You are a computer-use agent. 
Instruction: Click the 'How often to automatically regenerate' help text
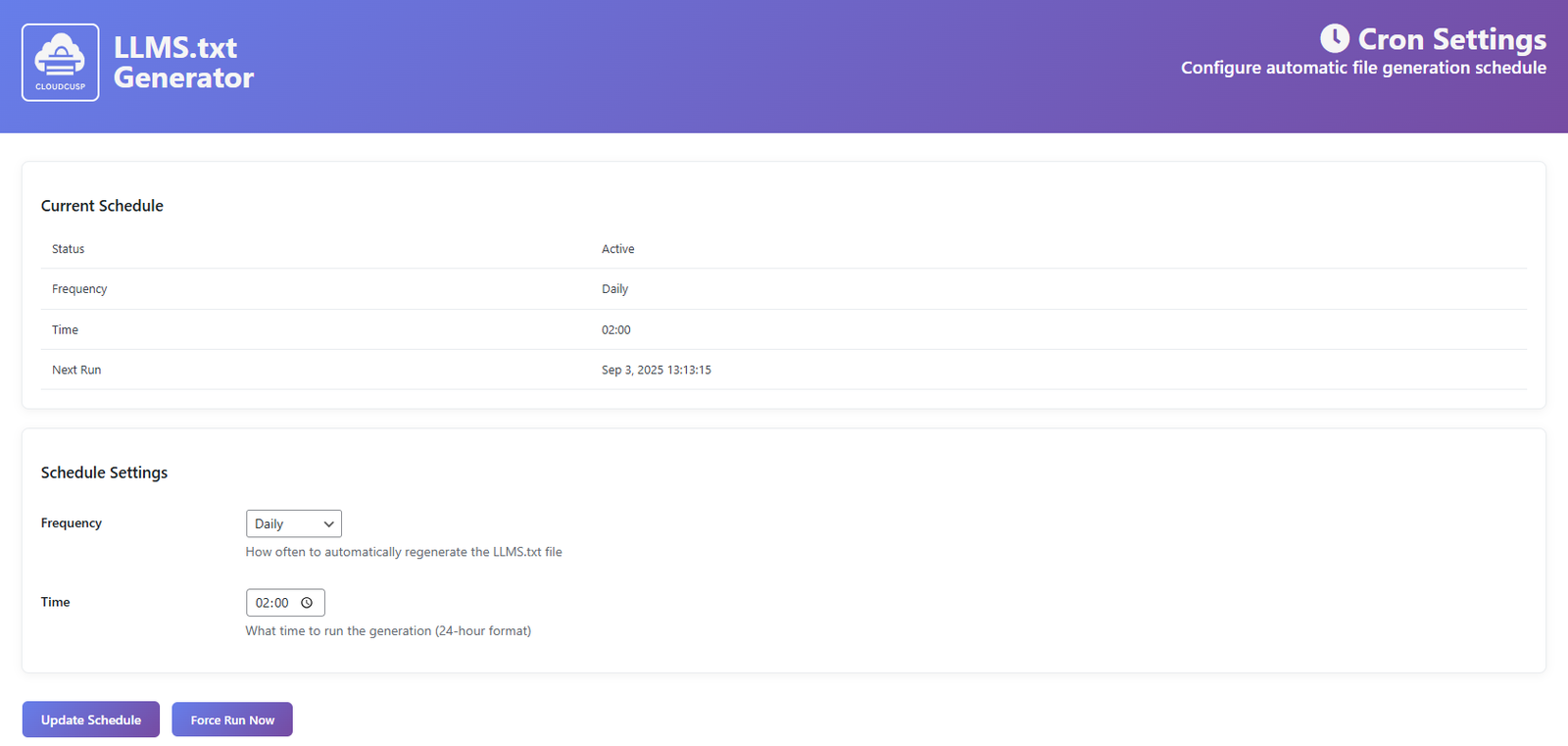coord(403,552)
